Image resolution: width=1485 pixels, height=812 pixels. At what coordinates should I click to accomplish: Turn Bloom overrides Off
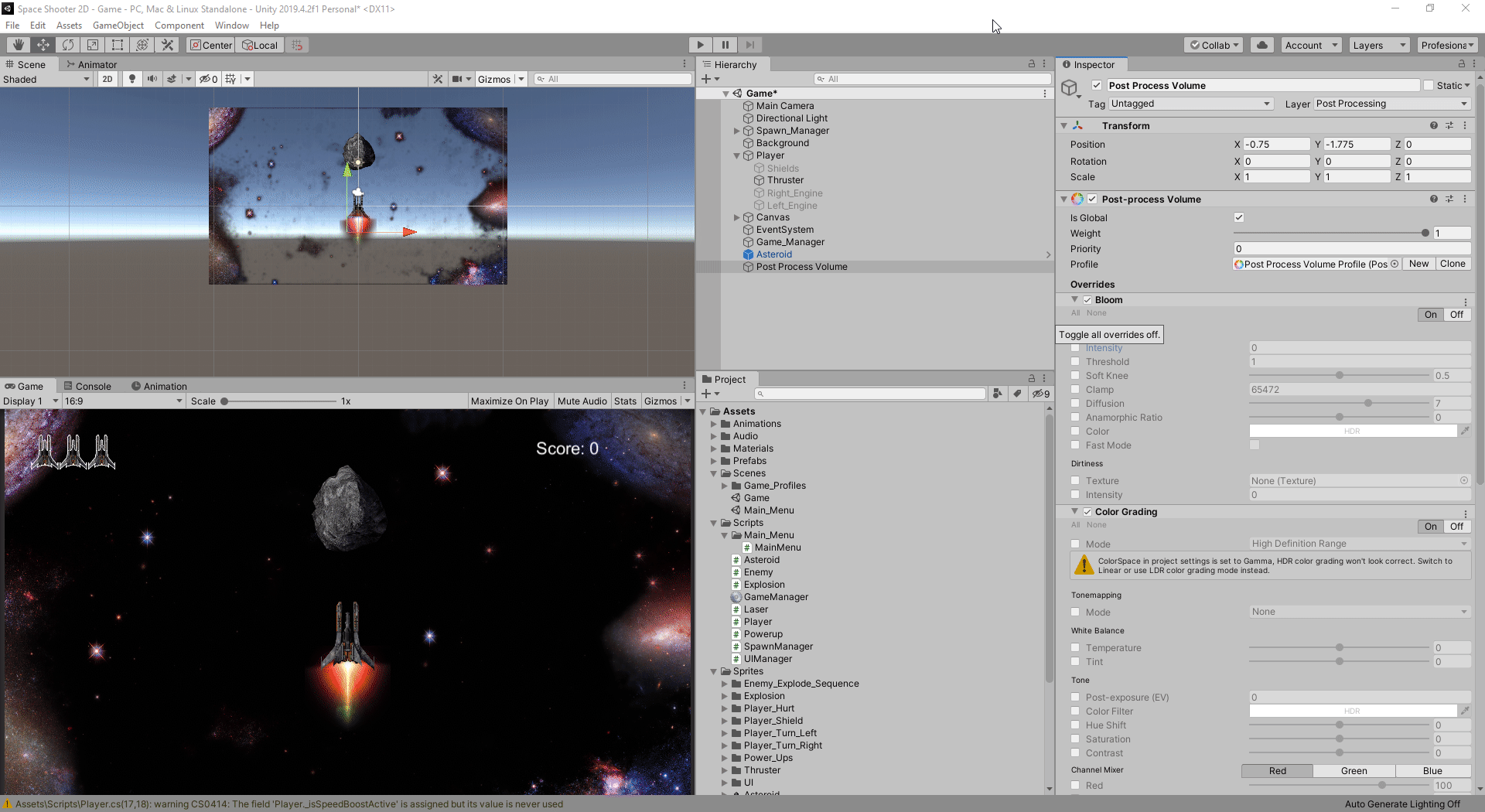click(1456, 315)
